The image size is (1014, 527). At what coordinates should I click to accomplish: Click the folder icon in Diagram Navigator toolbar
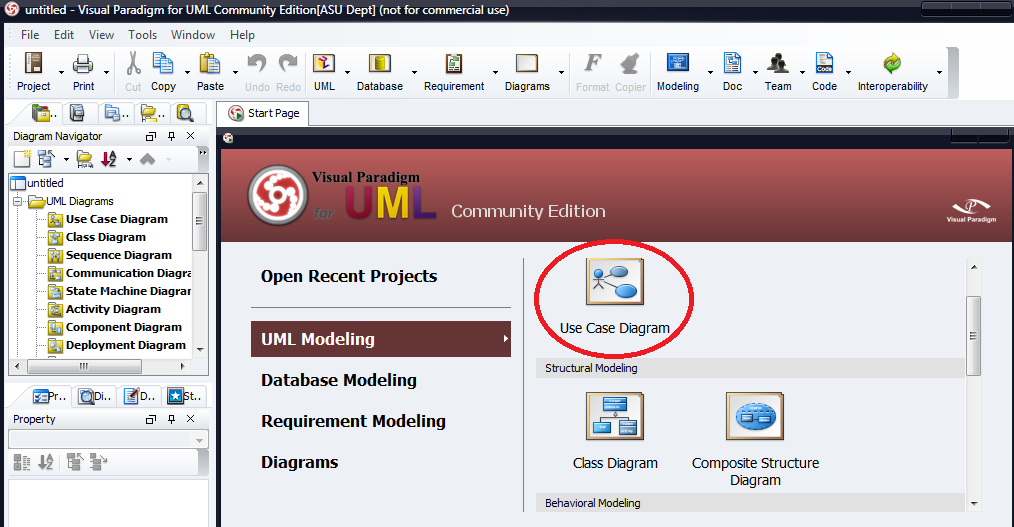(x=85, y=158)
